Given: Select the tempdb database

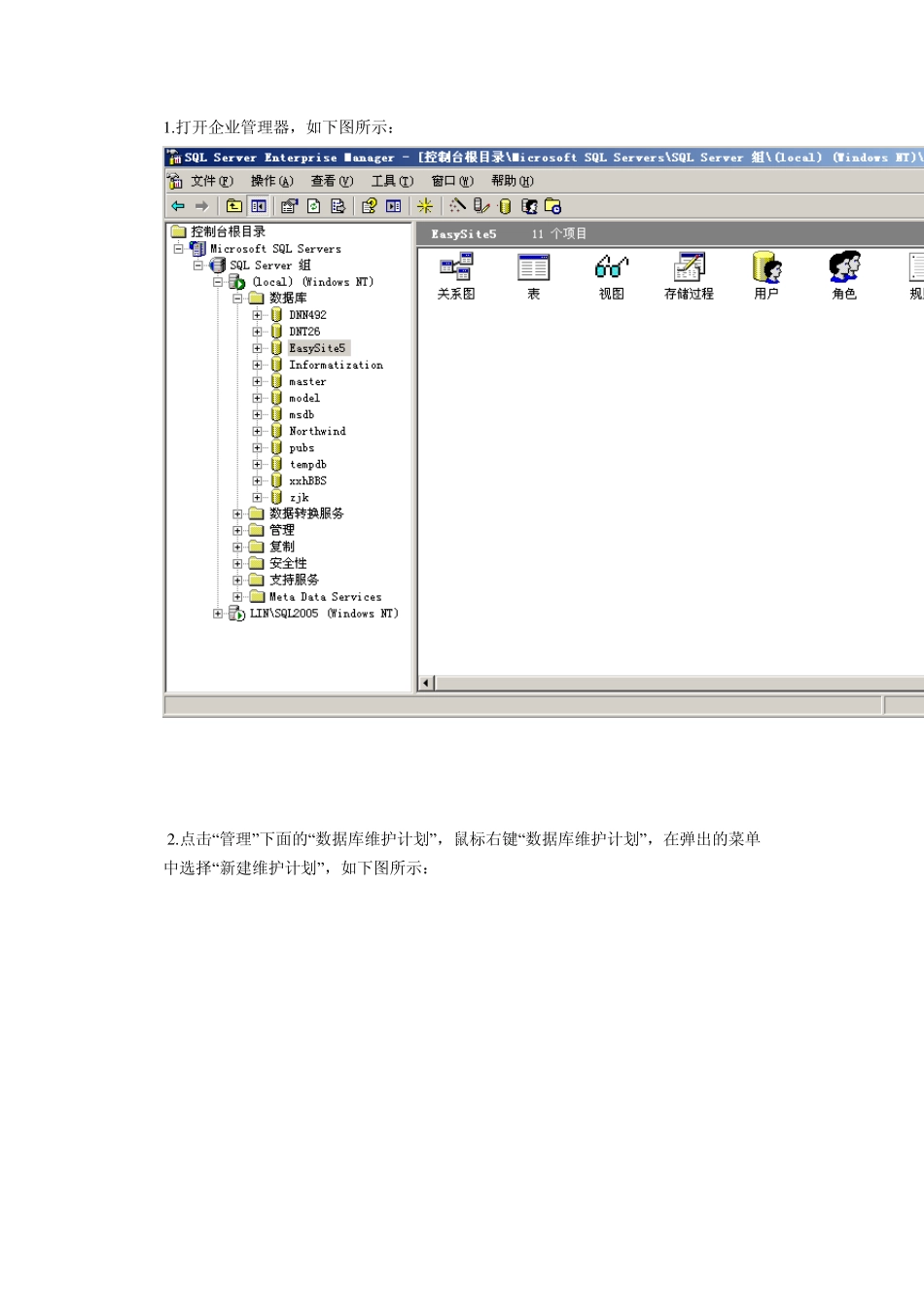Looking at the screenshot, I should coord(307,465).
